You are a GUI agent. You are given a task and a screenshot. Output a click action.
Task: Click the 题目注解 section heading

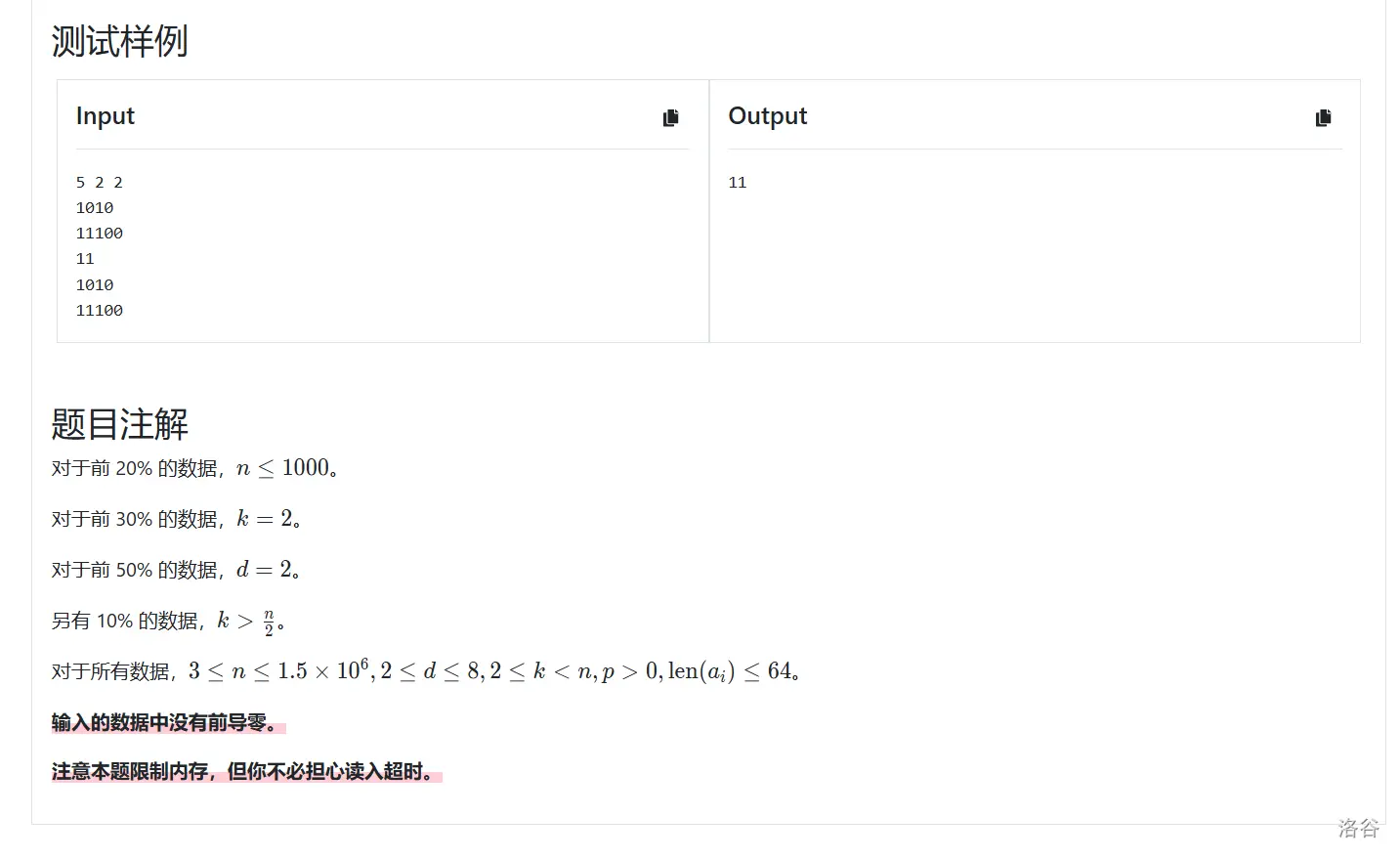pos(119,424)
